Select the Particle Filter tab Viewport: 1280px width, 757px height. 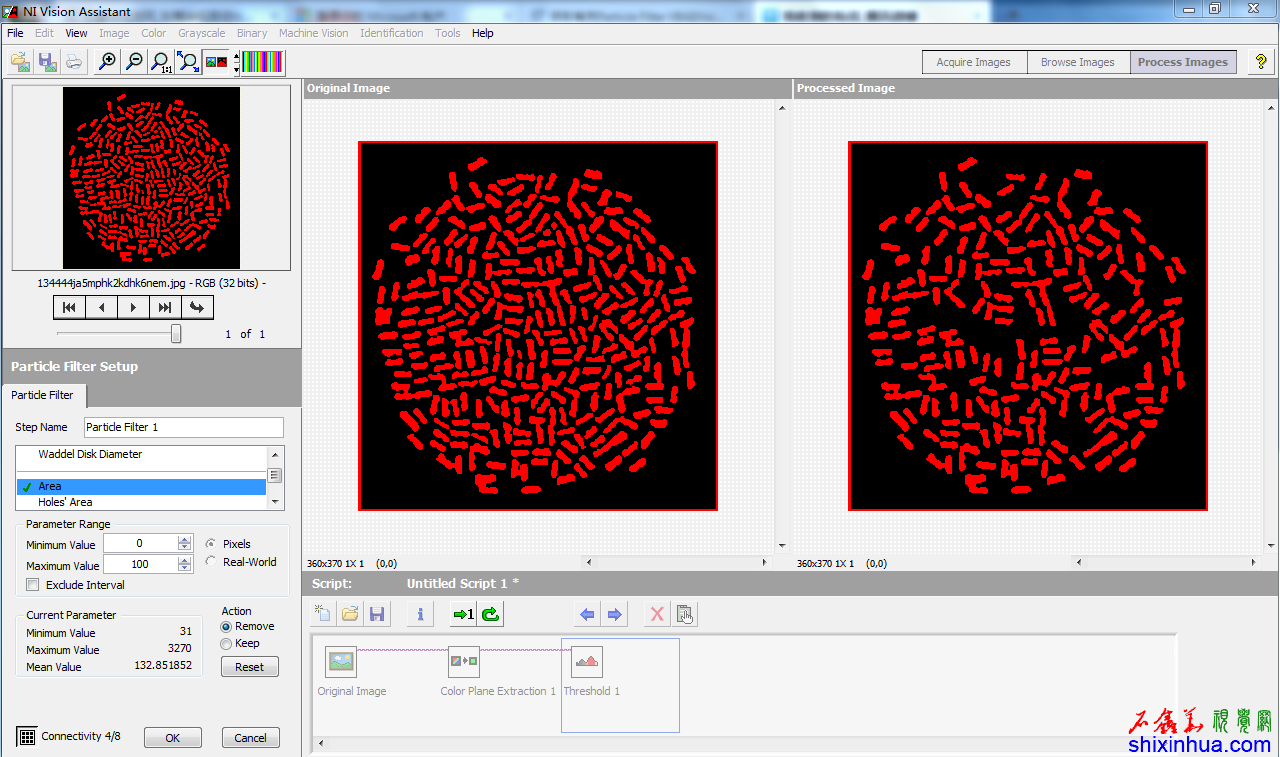(43, 395)
